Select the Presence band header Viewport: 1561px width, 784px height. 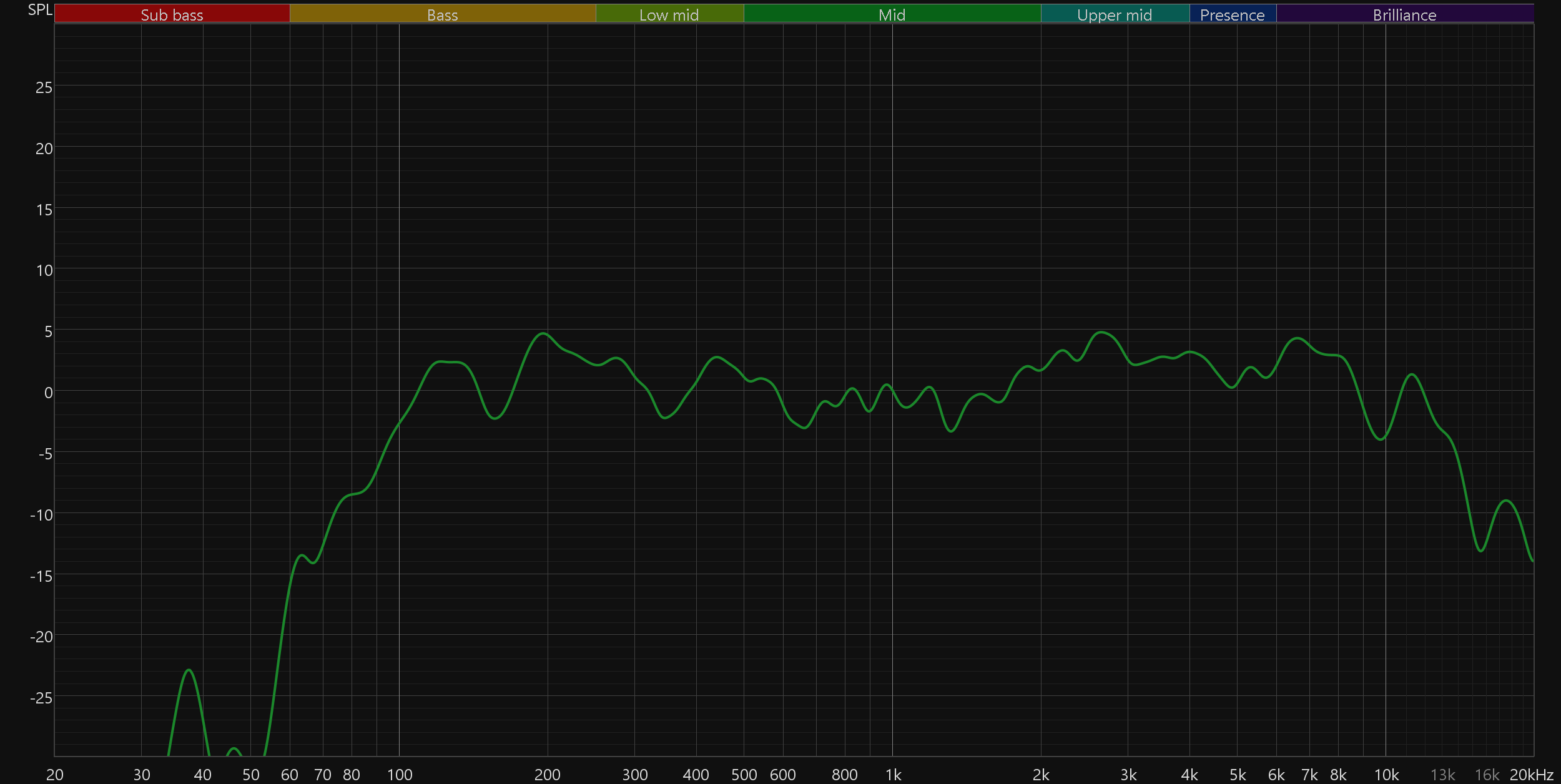tap(1232, 14)
